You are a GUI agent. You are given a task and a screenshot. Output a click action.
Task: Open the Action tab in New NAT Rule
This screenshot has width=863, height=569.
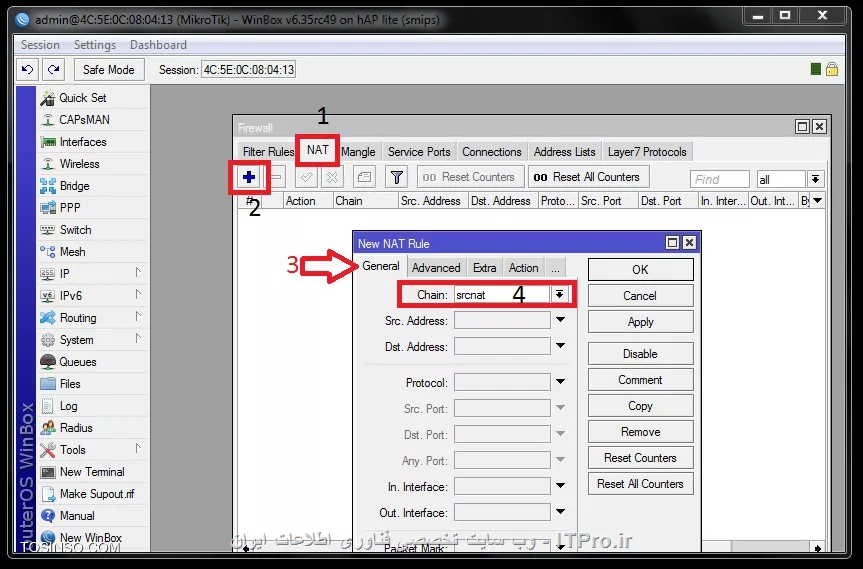pos(523,268)
